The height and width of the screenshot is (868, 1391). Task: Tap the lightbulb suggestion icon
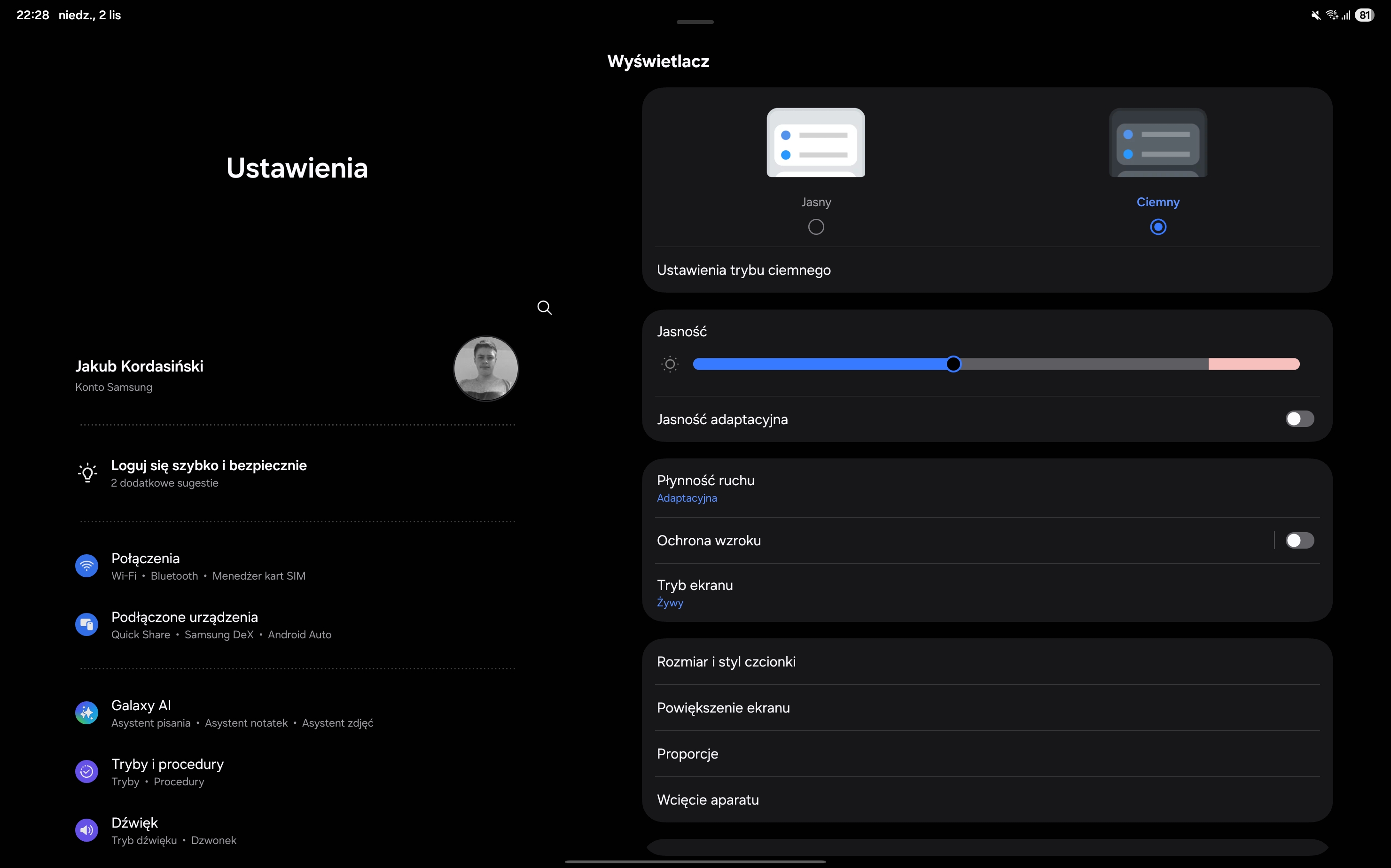(87, 473)
